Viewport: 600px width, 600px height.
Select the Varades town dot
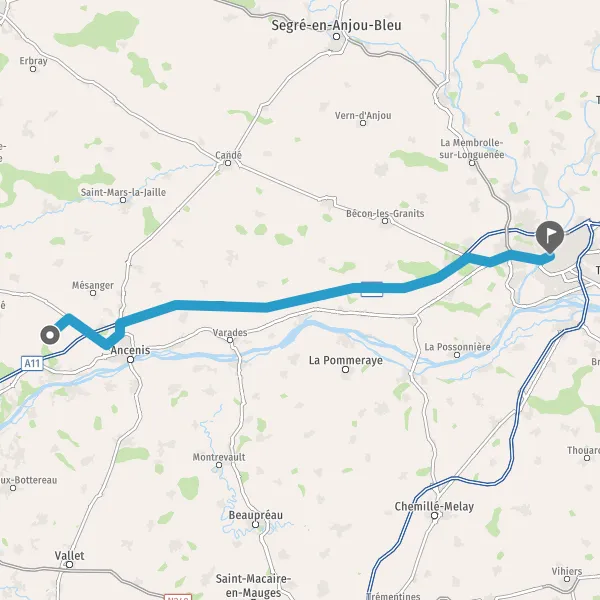tap(230, 340)
